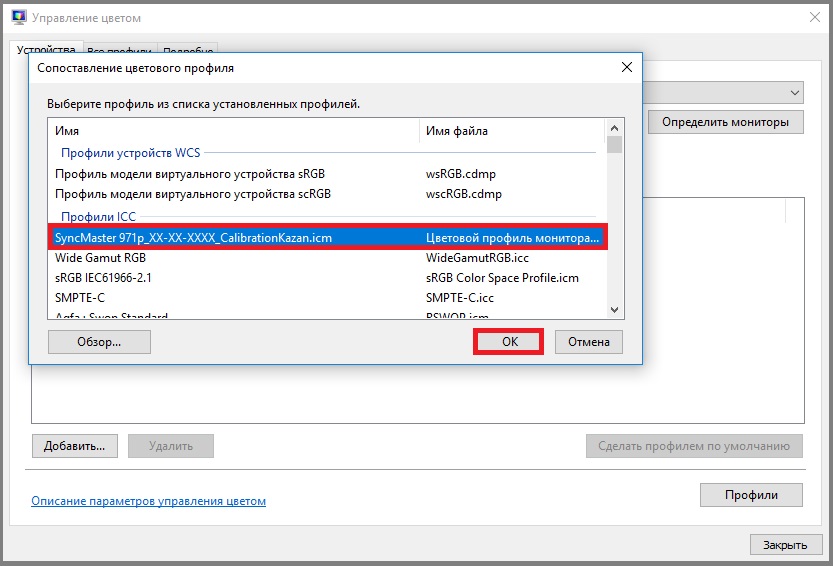Image resolution: width=833 pixels, height=566 pixels.
Task: Select the scRGB virtual device model profile
Action: click(326, 194)
